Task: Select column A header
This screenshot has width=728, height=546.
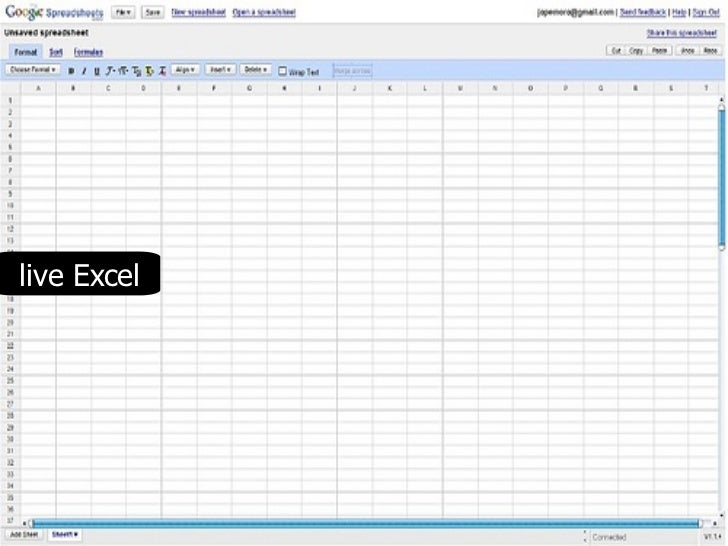Action: pos(38,88)
